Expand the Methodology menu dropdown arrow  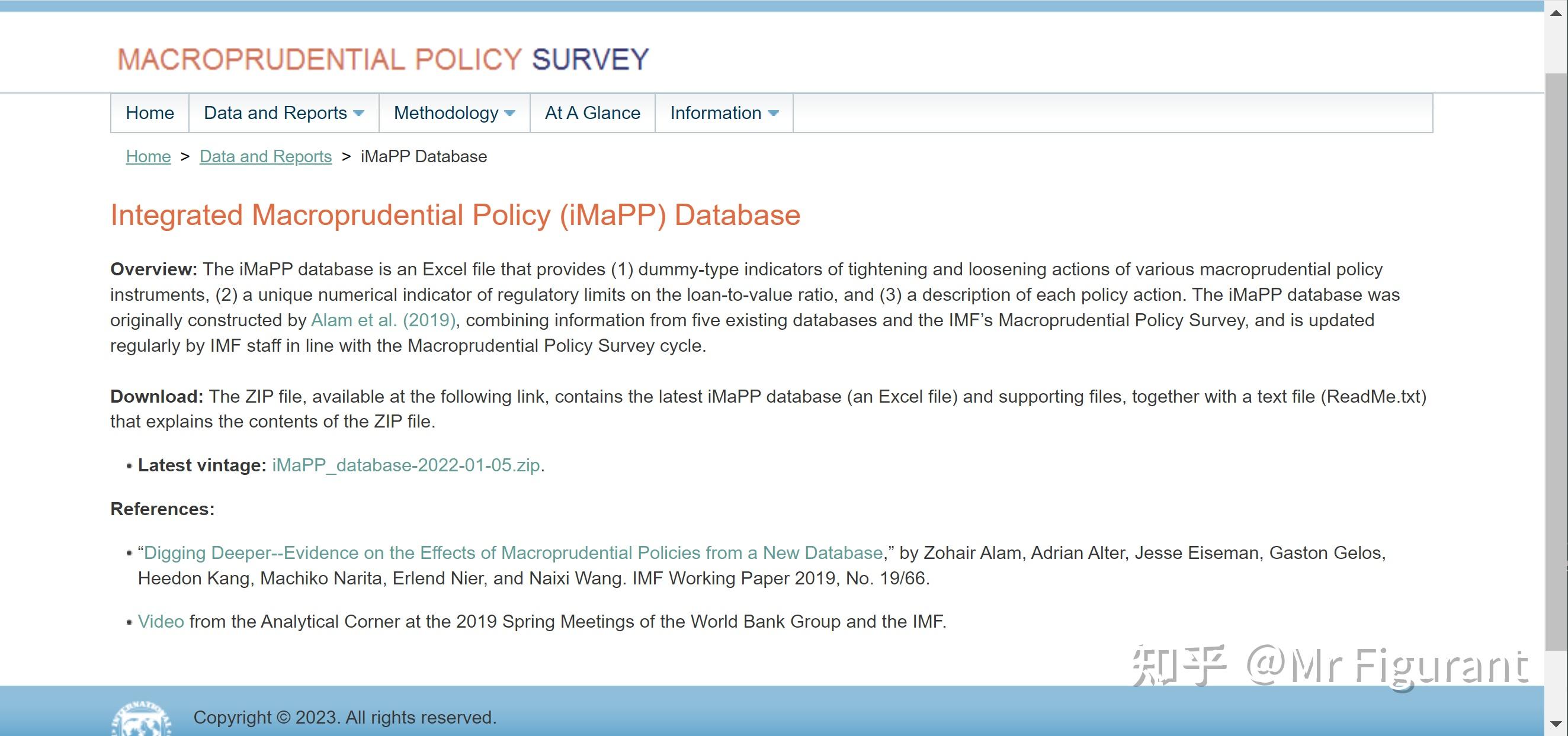coord(510,113)
